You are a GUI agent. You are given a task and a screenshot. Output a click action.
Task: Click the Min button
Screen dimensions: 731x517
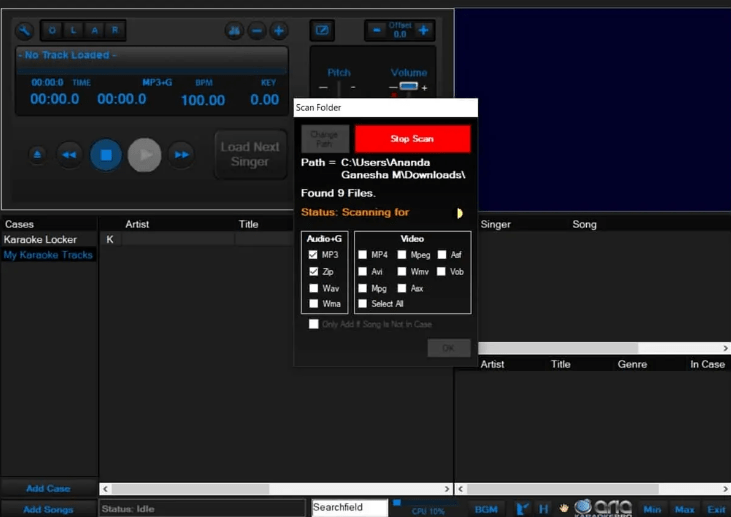tap(652, 510)
